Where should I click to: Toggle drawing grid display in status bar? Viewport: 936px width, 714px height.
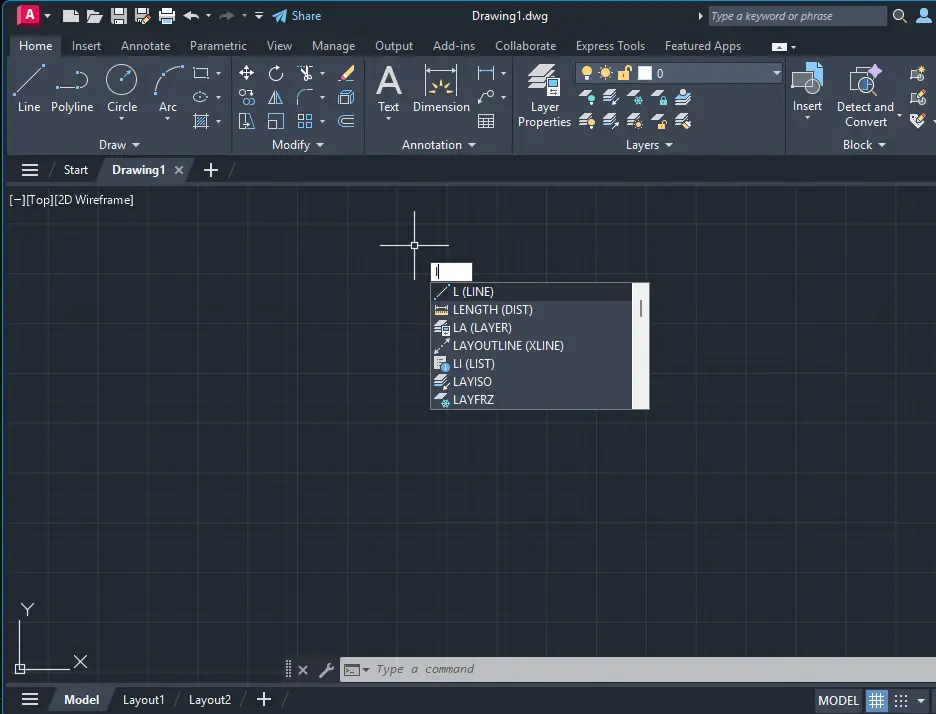click(x=876, y=700)
